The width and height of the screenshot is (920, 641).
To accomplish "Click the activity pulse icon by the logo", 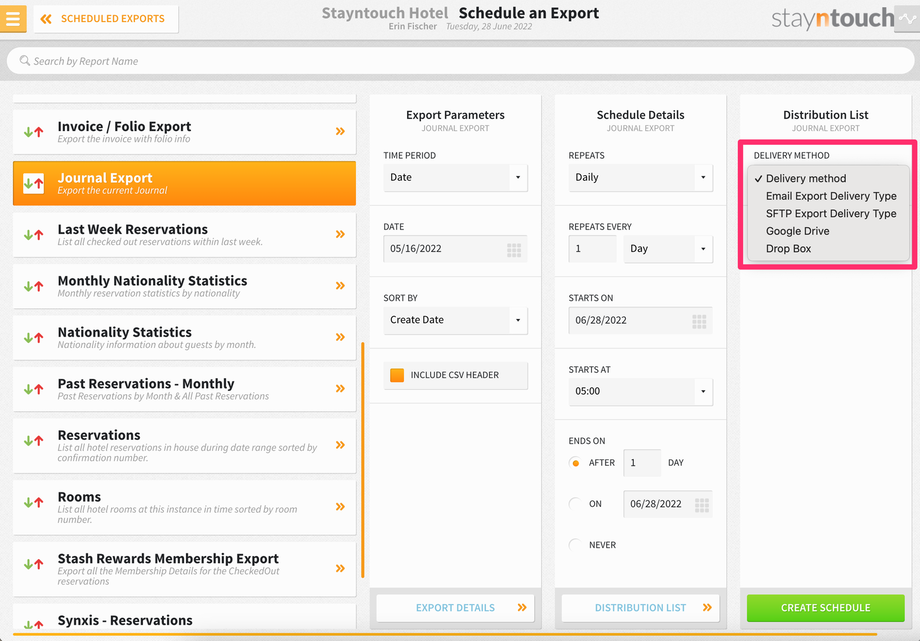I will [x=907, y=19].
